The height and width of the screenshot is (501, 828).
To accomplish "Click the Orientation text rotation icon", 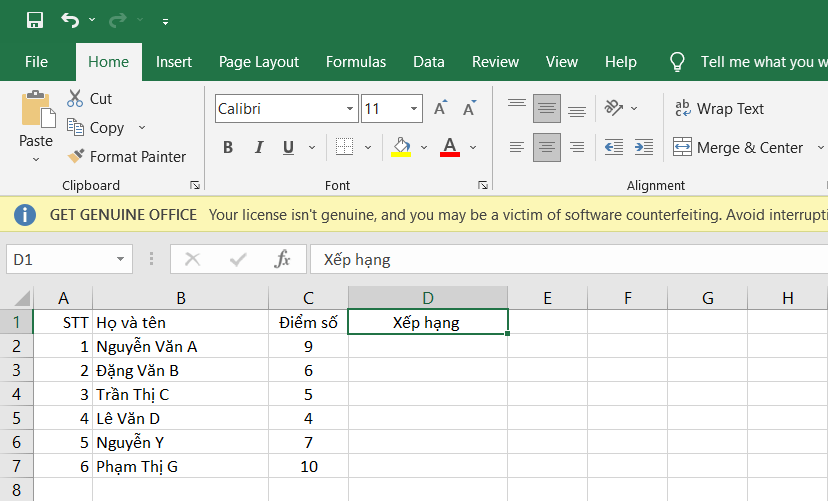I will point(613,108).
